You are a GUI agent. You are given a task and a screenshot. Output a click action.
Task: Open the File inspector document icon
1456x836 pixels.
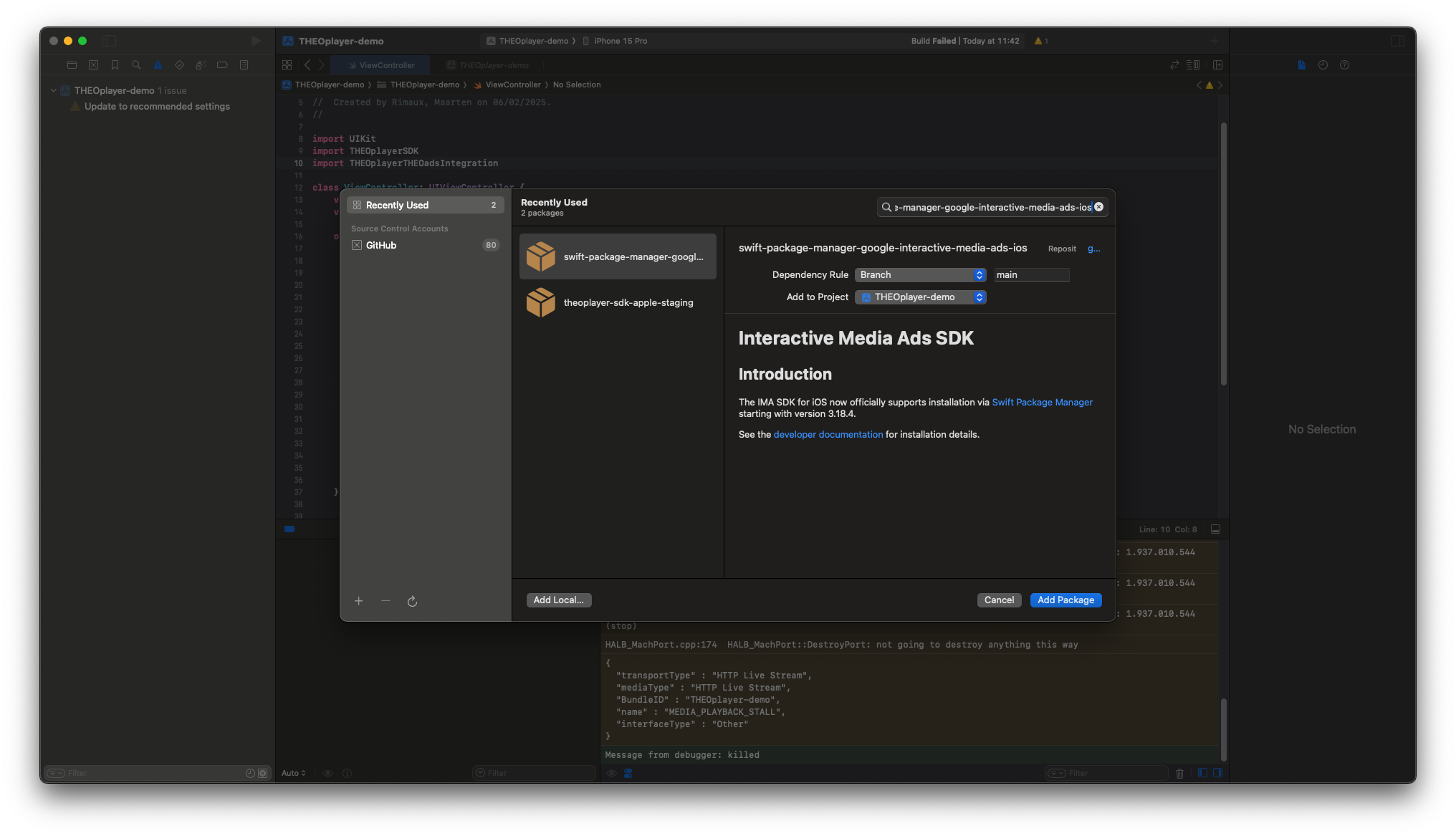click(1301, 64)
